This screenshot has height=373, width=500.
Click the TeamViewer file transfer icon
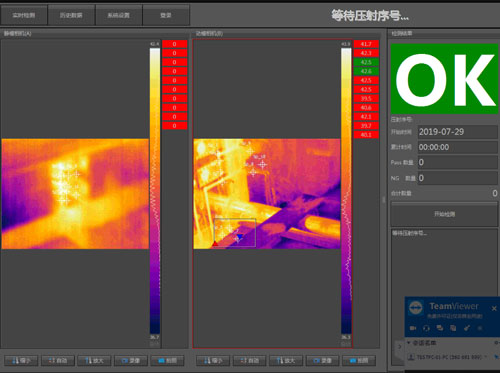click(453, 328)
